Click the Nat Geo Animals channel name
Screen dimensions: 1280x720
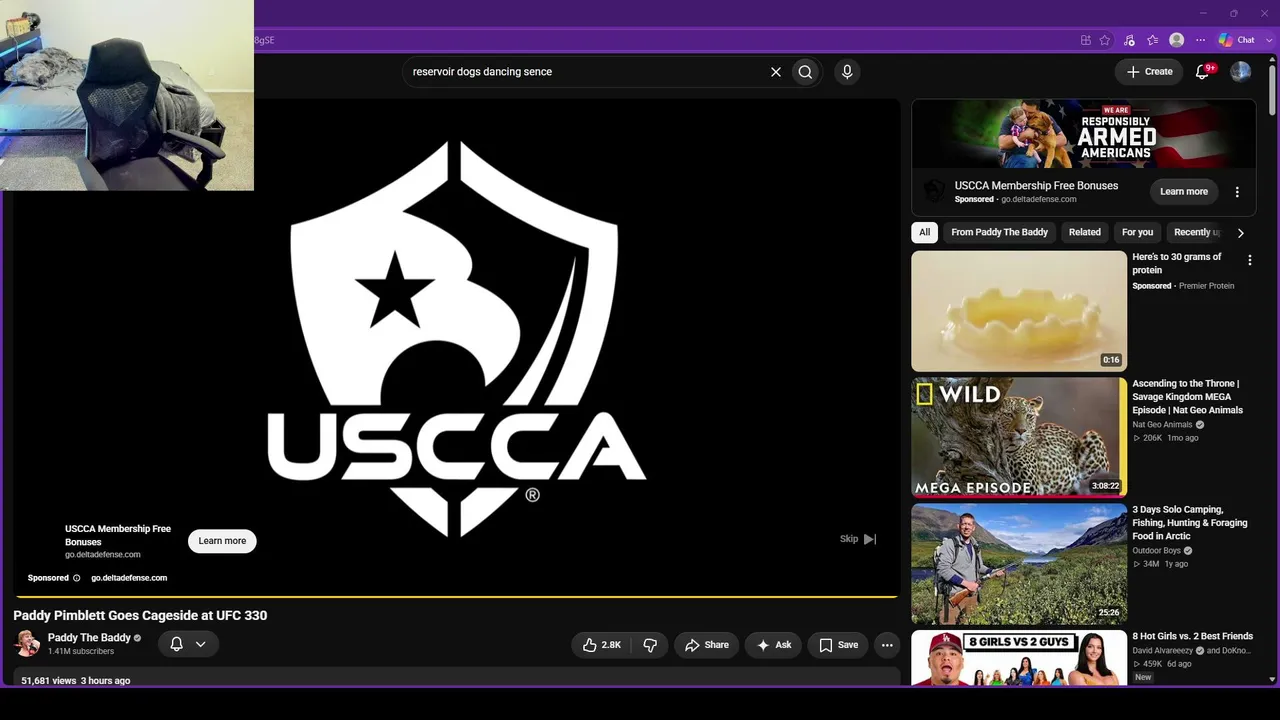(x=1162, y=424)
